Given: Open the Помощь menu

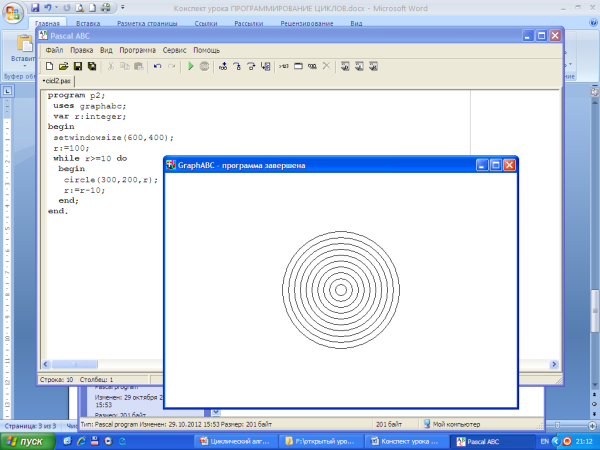Looking at the screenshot, I should coord(207,49).
